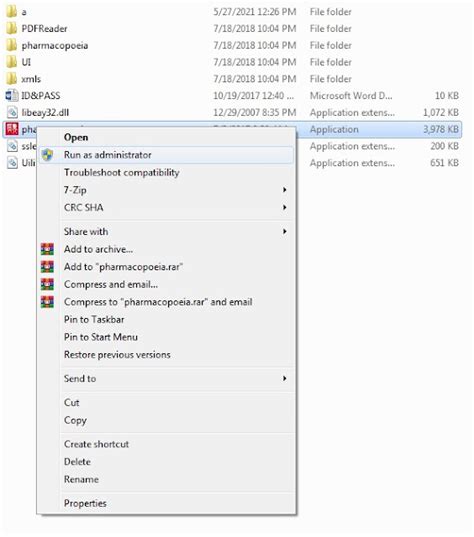Select the UI folder name
The image size is (474, 537).
click(26, 62)
